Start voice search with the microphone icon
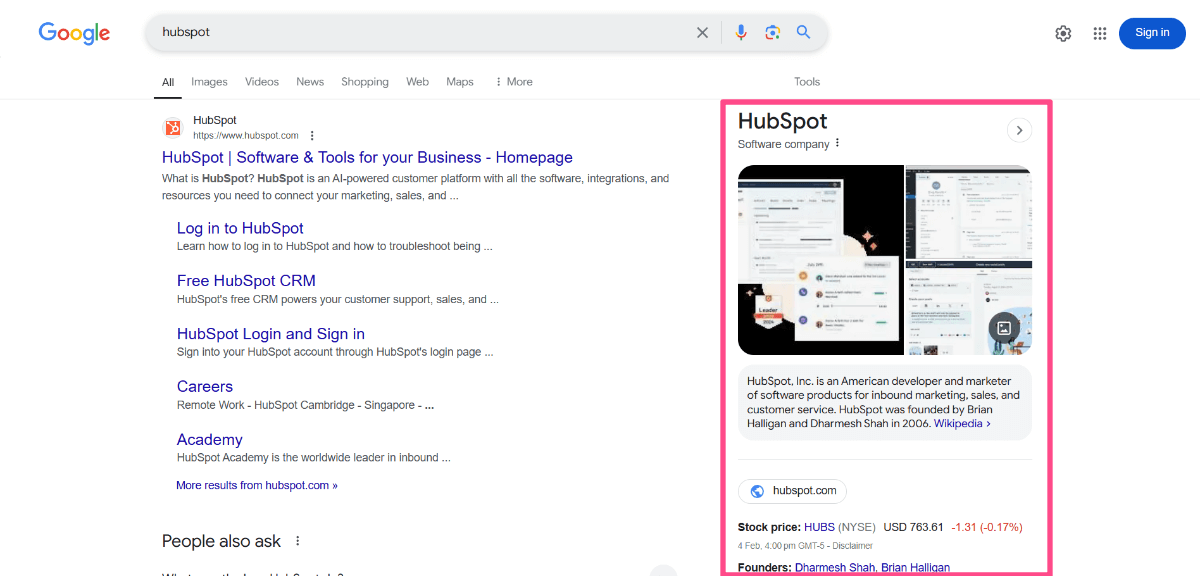Screen dimensions: 1200x576 point(741,32)
